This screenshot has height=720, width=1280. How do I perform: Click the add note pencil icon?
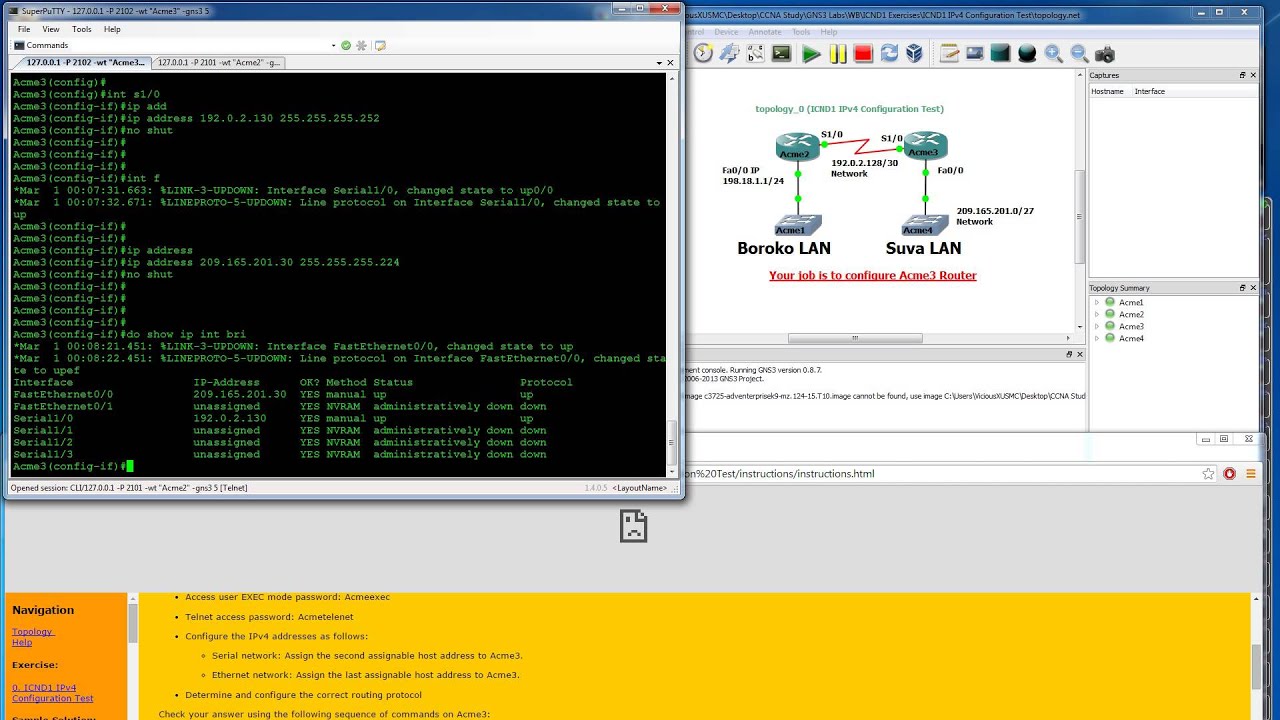(948, 54)
